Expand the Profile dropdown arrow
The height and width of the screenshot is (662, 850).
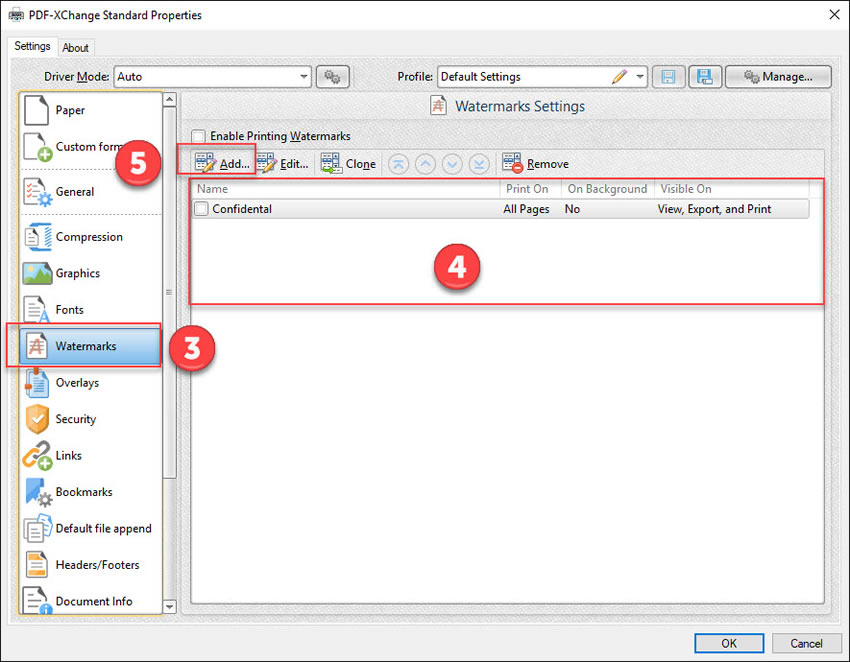[x=640, y=77]
